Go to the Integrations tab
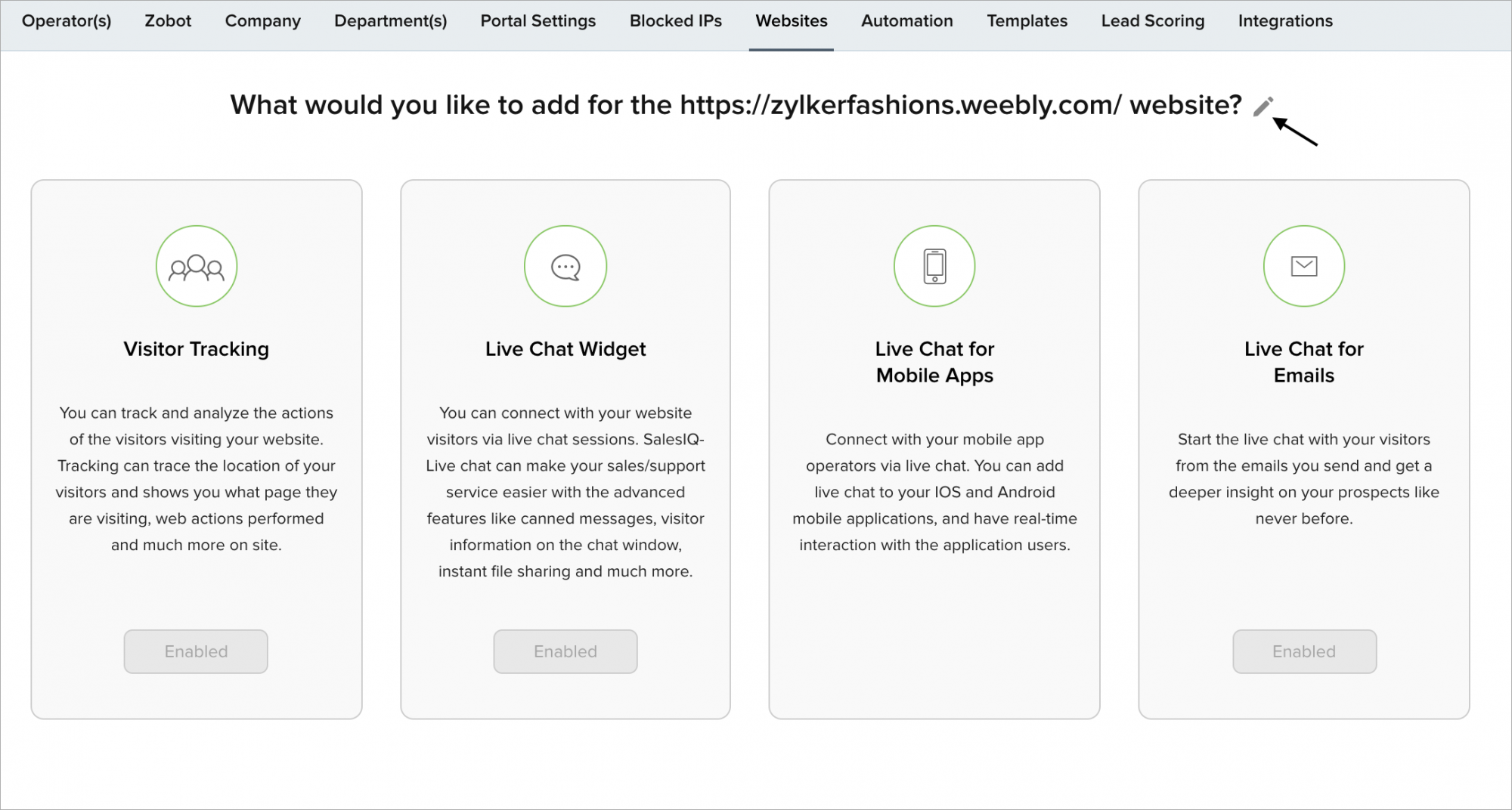Screen dimensions: 1512x810 [1285, 21]
